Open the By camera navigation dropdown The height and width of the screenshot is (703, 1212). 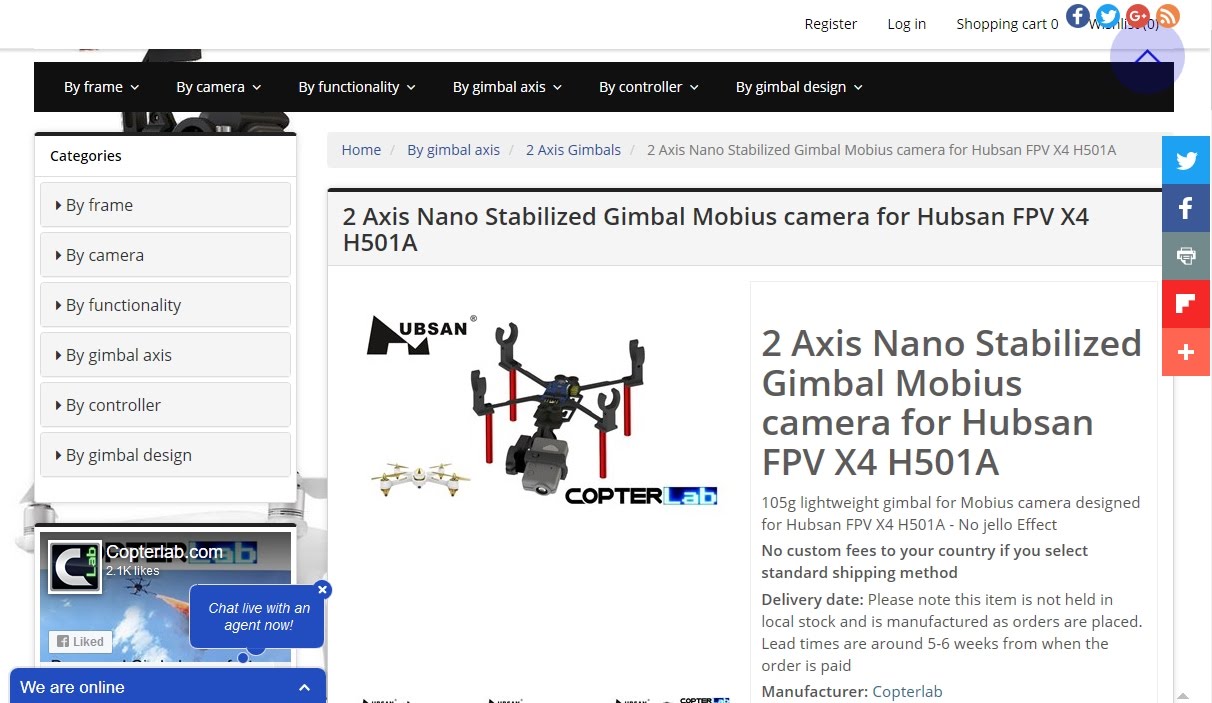(x=219, y=87)
